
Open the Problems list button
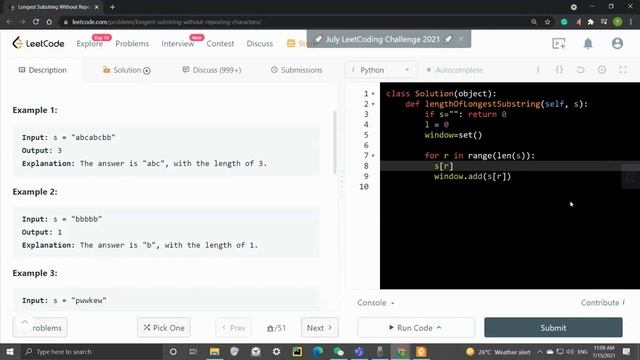[x=40, y=327]
